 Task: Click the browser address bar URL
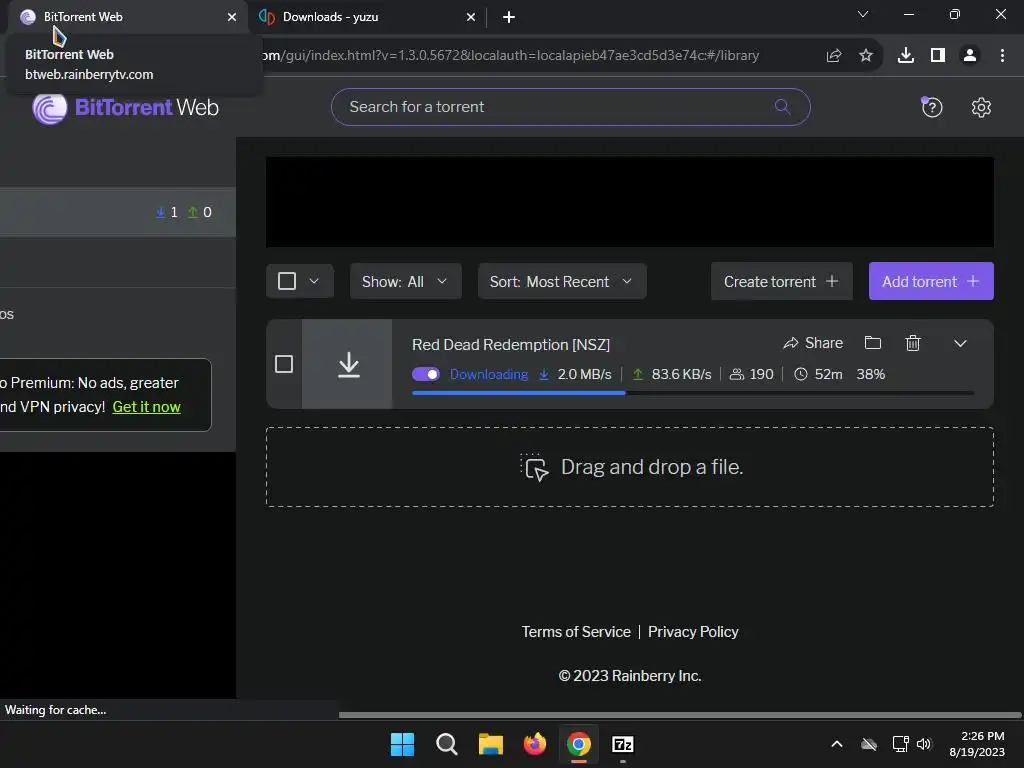[509, 56]
